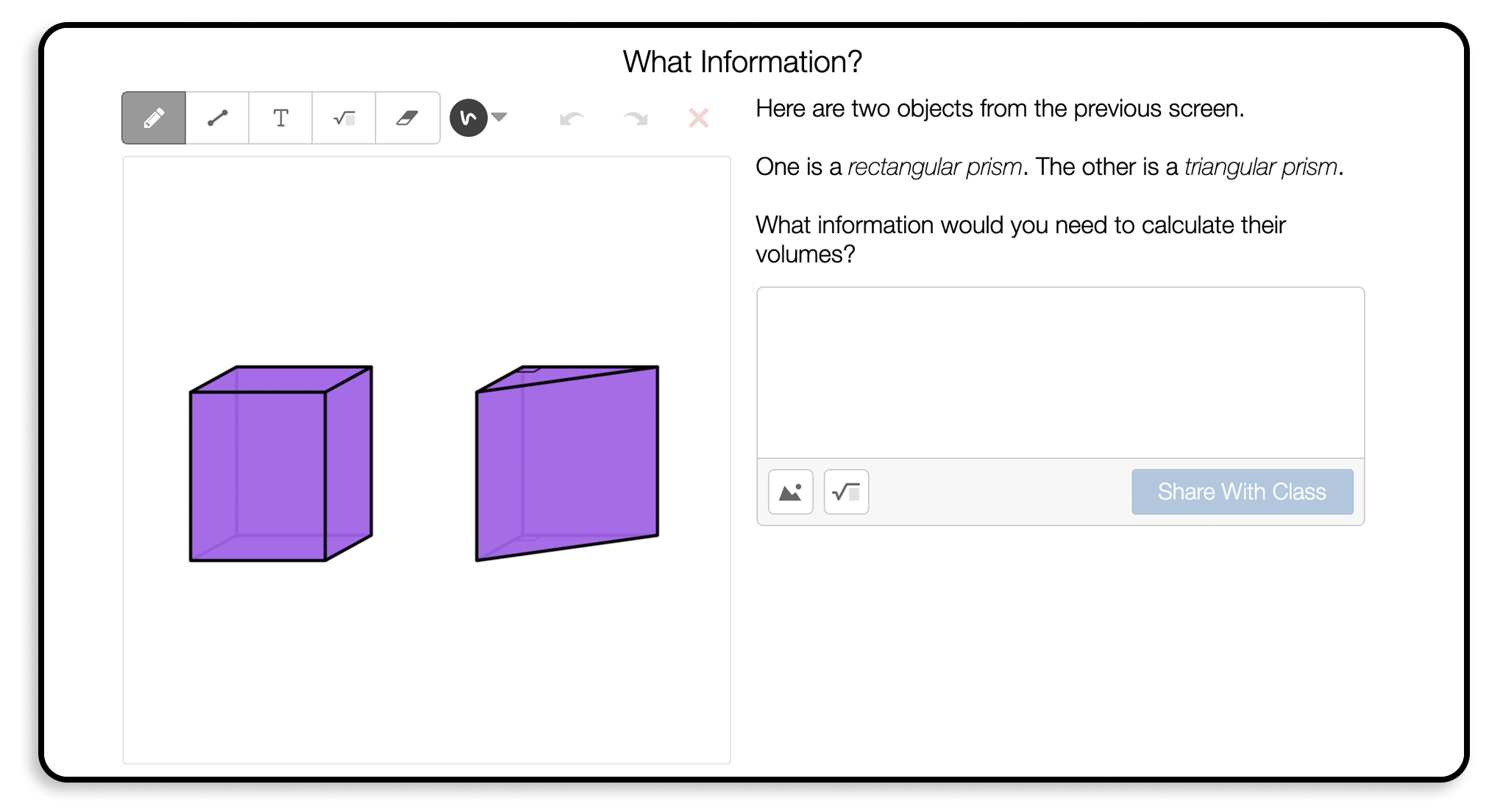Switch to the eraser mode
Screen dimensions: 1489x812
pos(407,118)
